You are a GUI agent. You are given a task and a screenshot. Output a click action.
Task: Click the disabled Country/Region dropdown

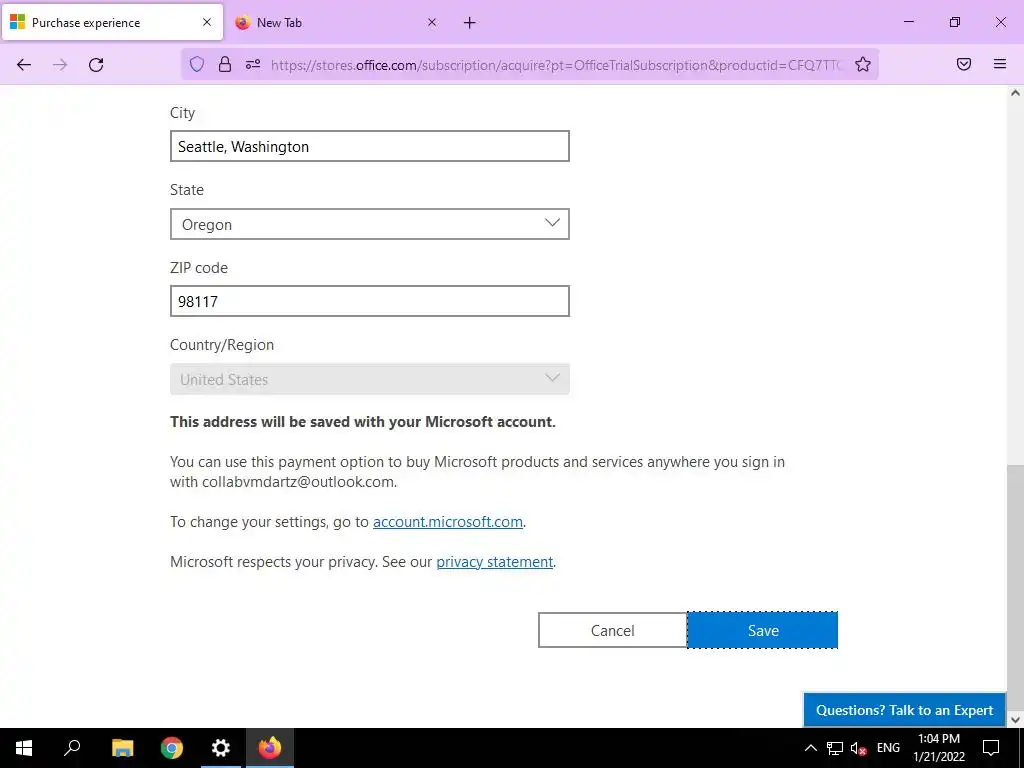tap(370, 379)
